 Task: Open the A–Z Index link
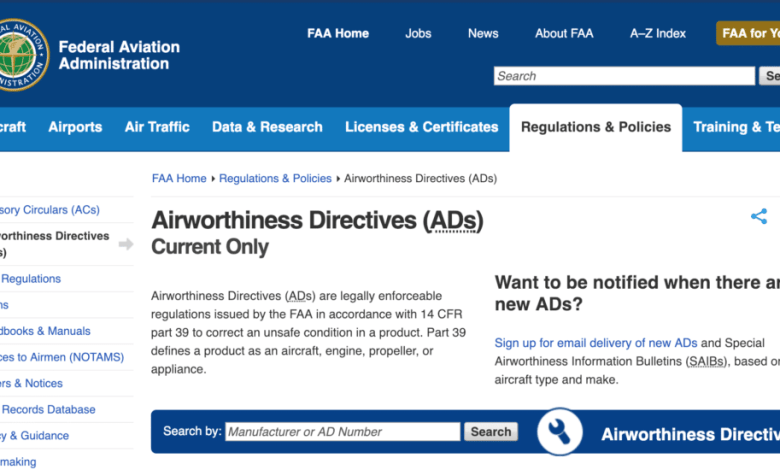[658, 33]
